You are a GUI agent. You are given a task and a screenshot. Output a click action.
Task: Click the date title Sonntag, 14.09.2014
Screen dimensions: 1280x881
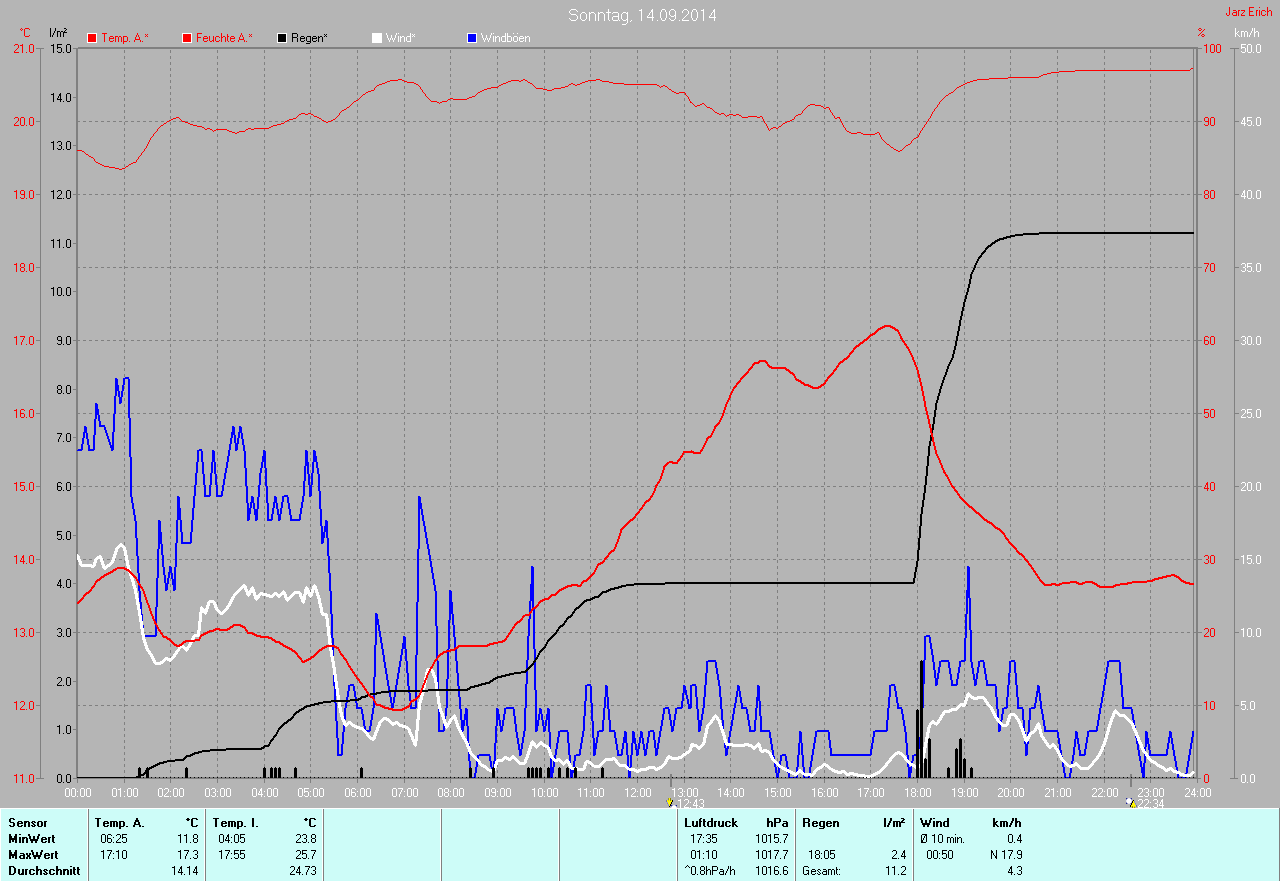[642, 15]
